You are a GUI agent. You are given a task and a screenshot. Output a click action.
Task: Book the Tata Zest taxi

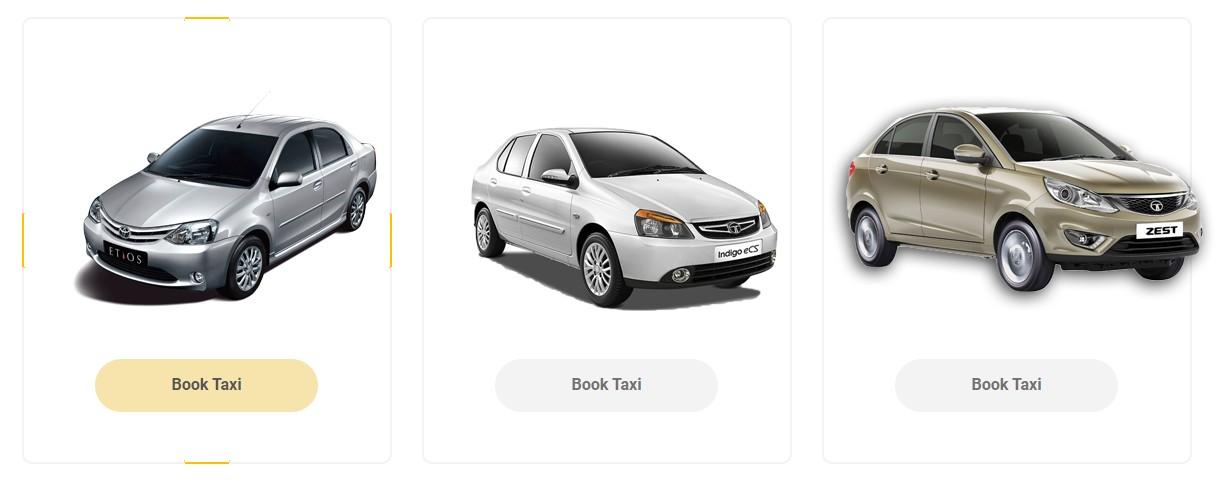coord(1006,385)
